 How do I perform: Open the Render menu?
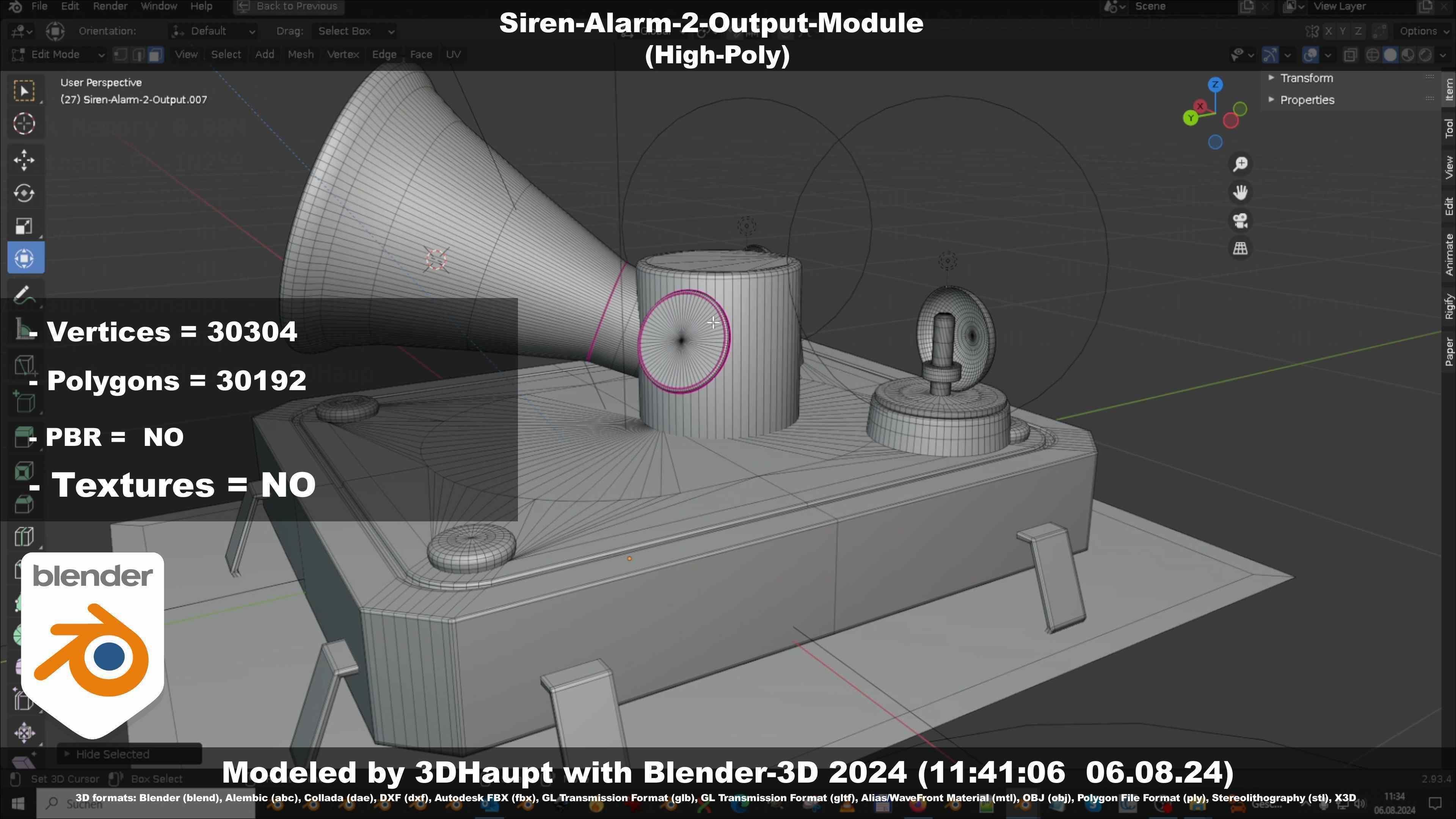click(110, 6)
